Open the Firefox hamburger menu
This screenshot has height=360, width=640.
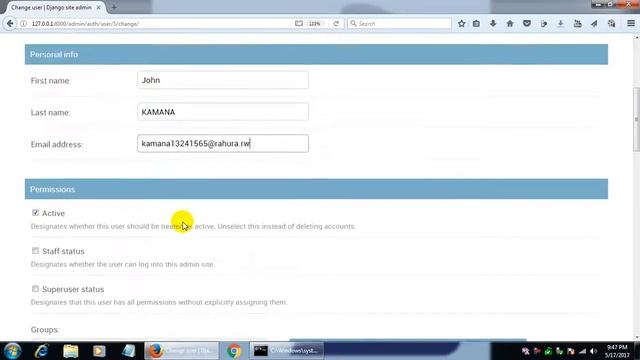click(631, 24)
